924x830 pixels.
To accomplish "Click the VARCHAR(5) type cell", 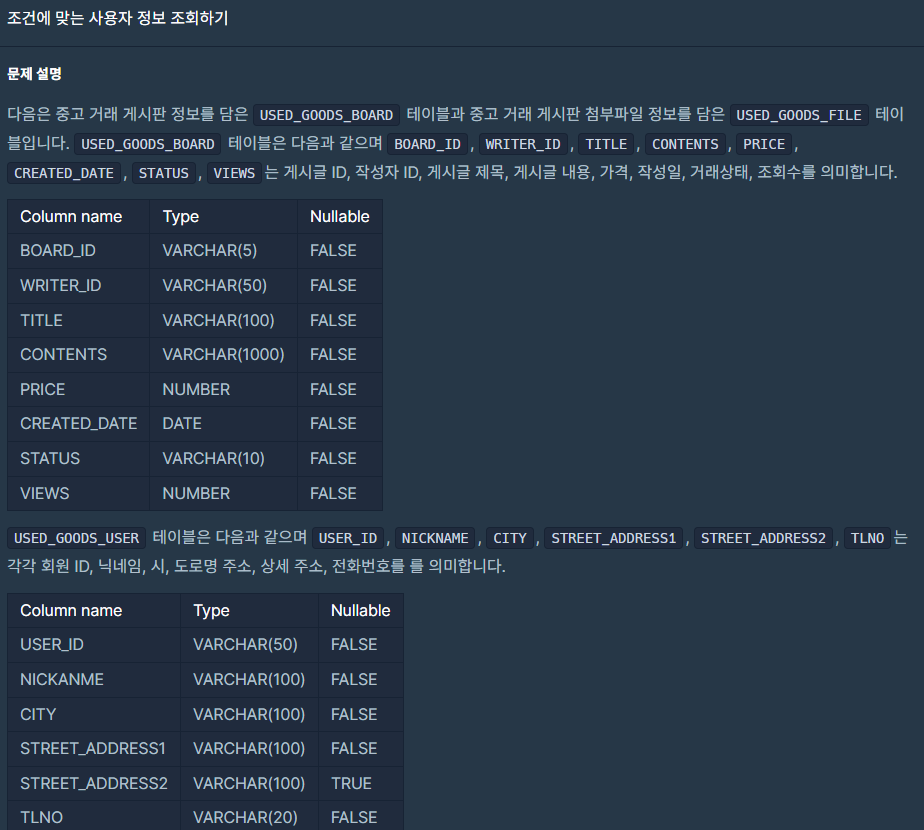I will [223, 251].
